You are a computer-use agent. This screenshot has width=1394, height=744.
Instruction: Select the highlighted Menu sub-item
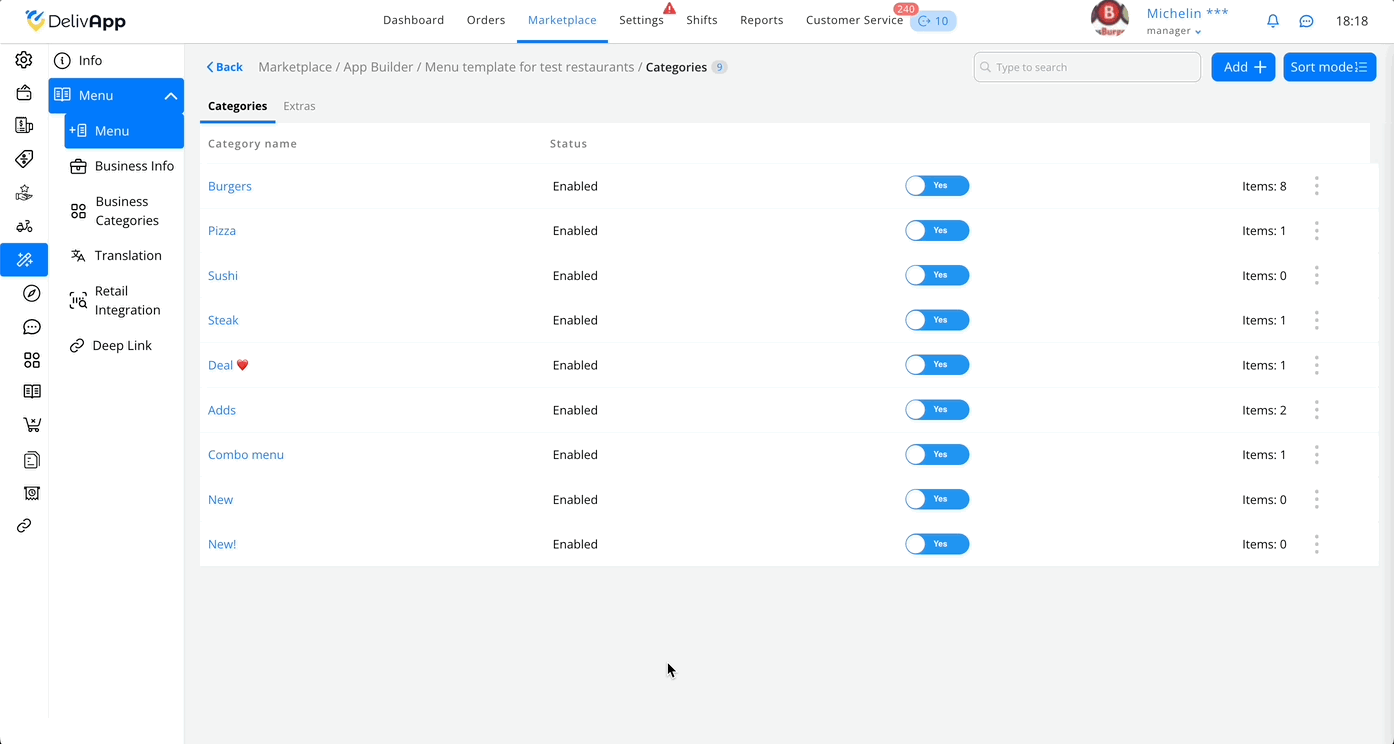[x=124, y=131]
